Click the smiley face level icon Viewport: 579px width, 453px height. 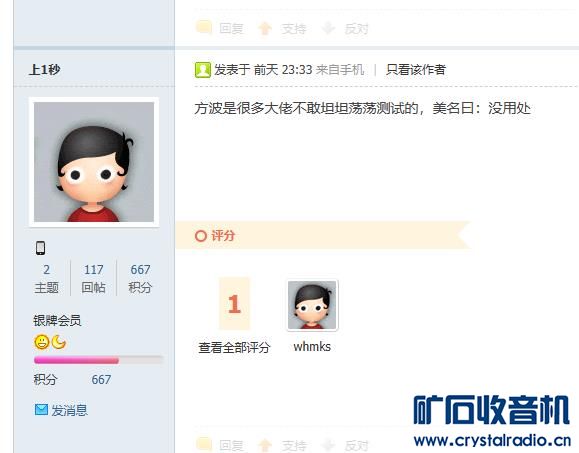(x=42, y=342)
